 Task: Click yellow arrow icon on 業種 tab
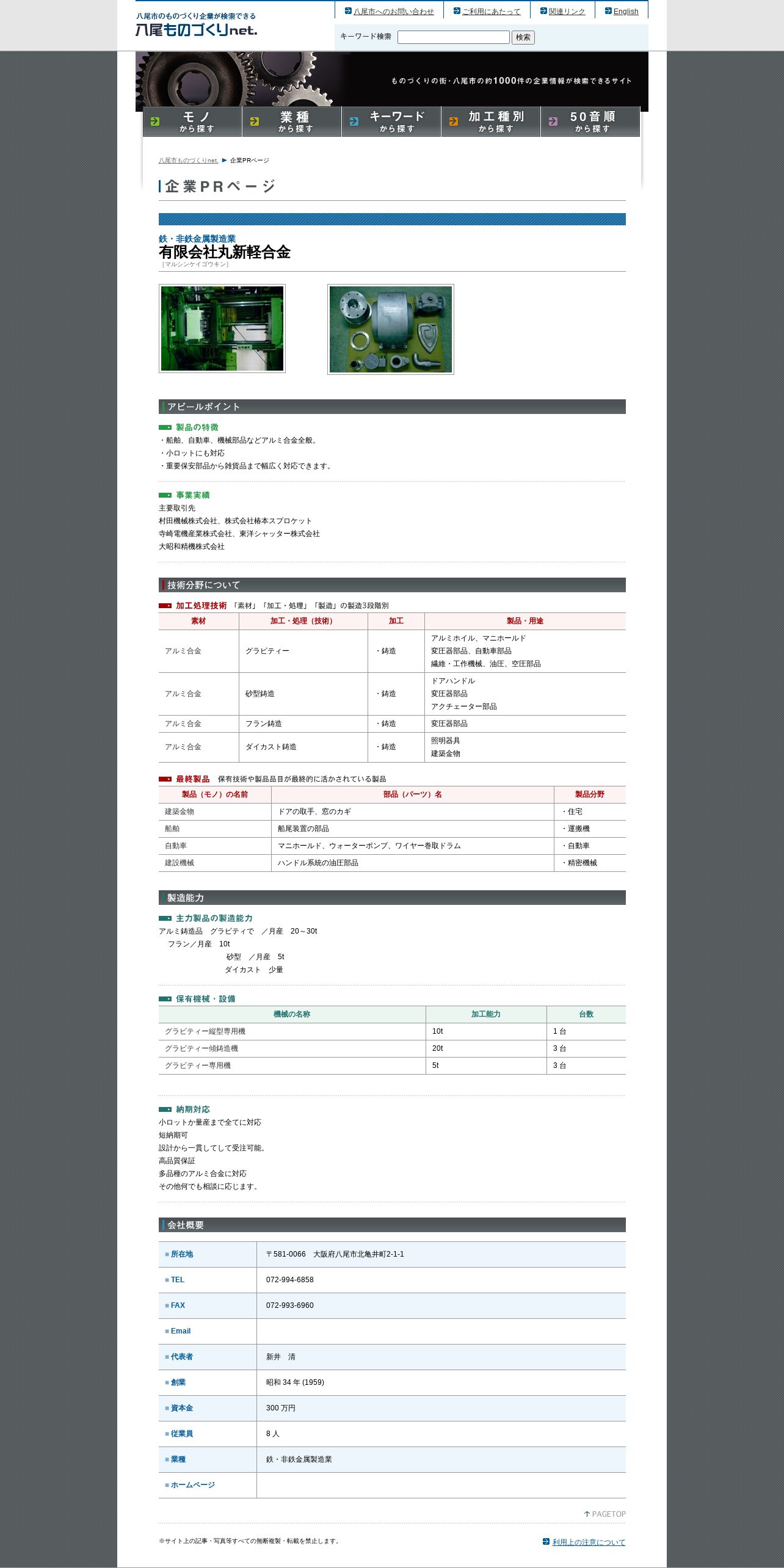pyautogui.click(x=255, y=122)
